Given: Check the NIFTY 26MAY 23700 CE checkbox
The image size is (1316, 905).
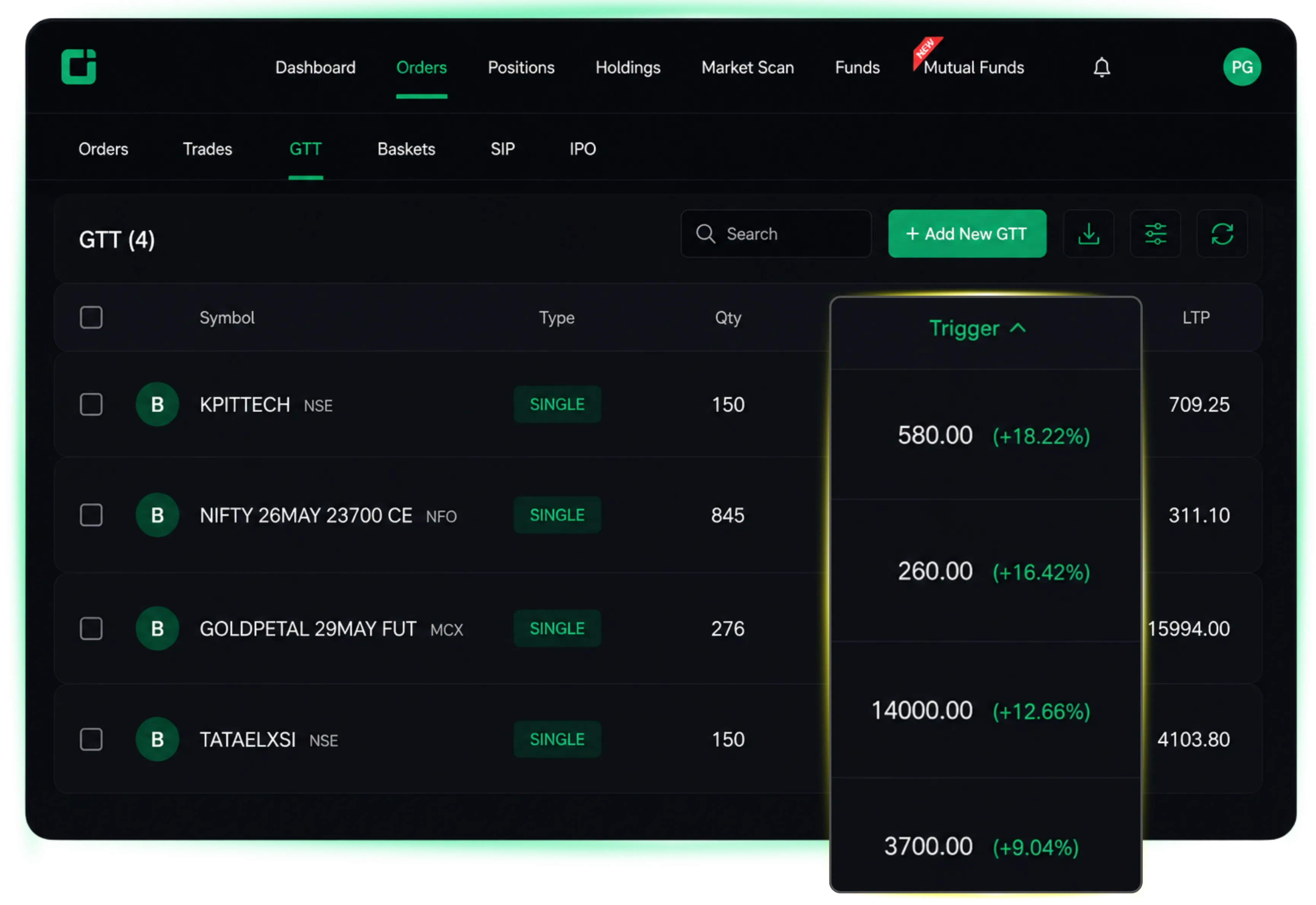Looking at the screenshot, I should click(x=91, y=515).
